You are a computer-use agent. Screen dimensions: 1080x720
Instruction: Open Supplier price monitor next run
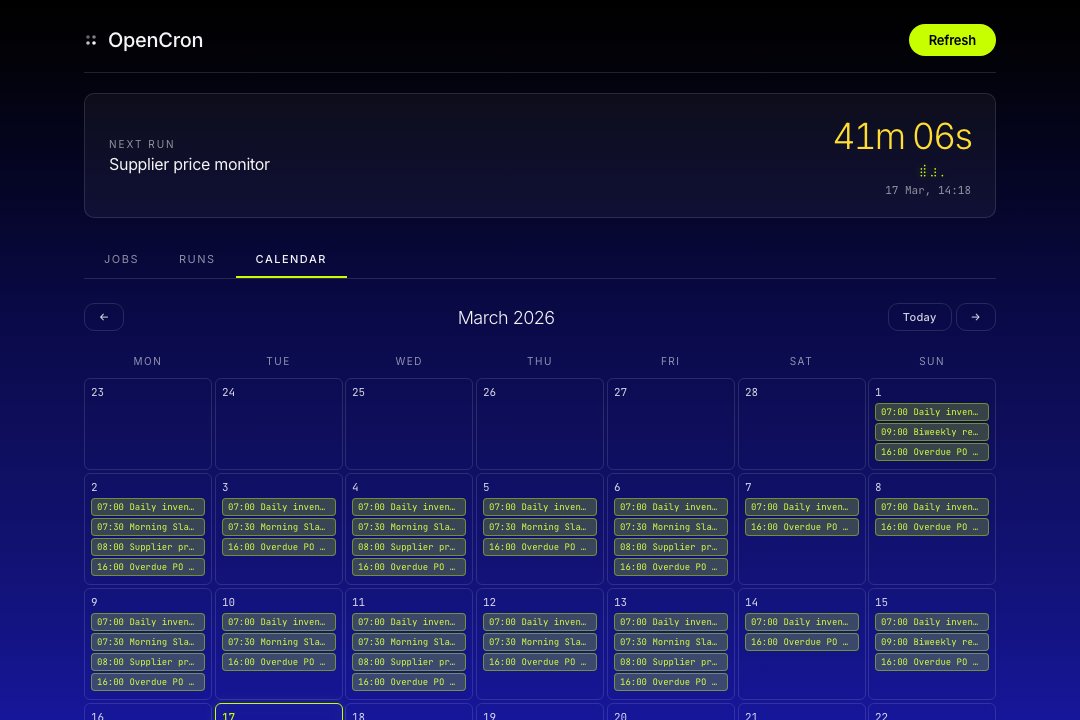coord(189,165)
